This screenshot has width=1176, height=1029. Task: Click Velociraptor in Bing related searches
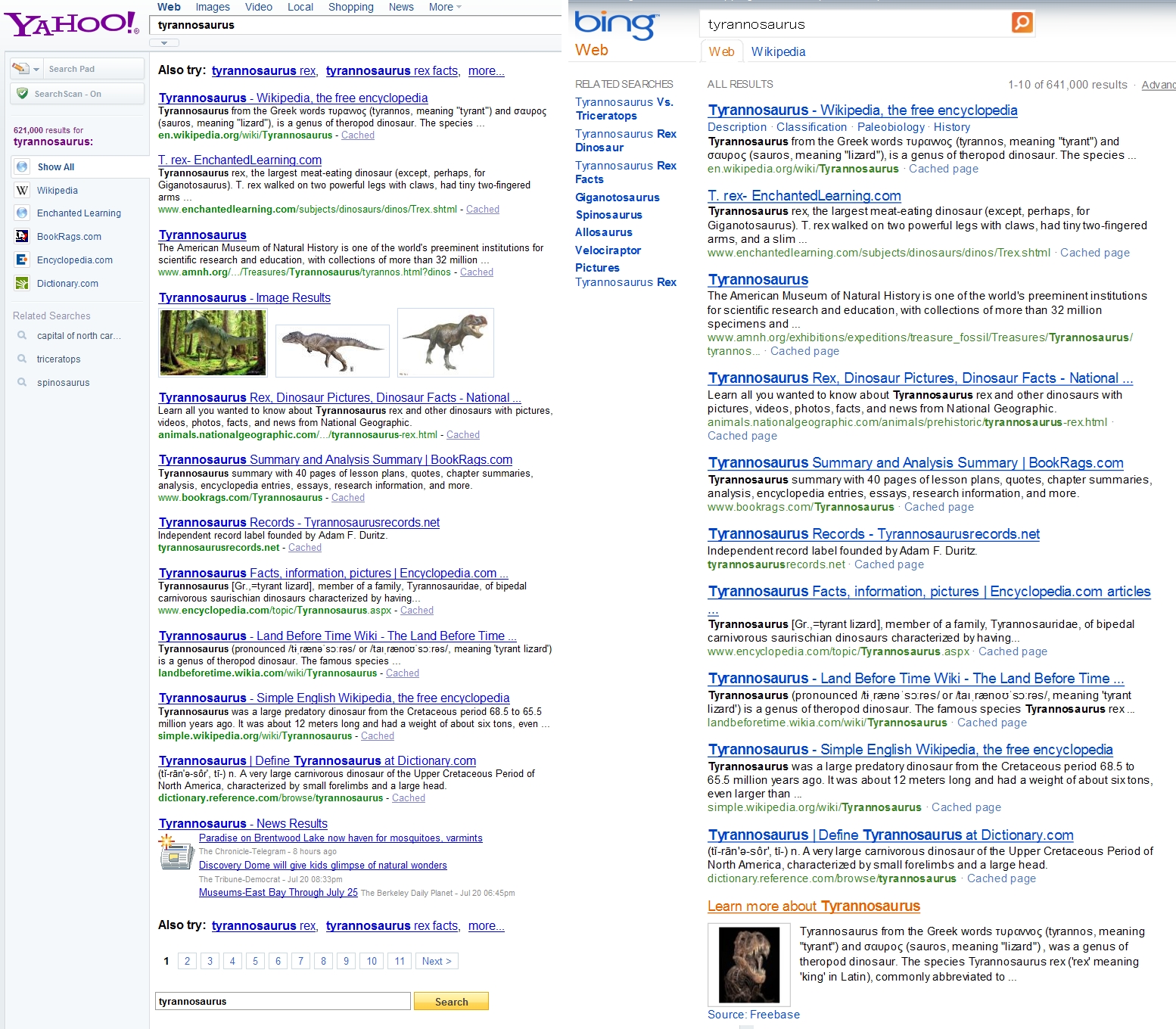tap(608, 250)
